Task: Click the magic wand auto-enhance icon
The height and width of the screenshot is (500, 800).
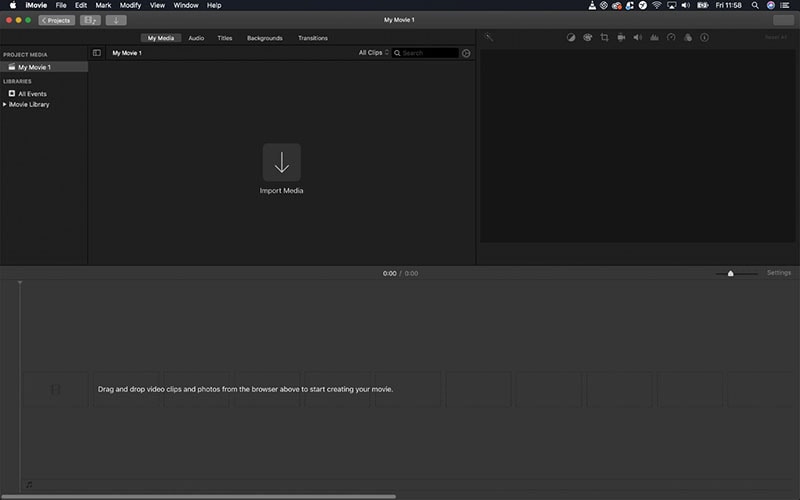Action: tap(488, 37)
